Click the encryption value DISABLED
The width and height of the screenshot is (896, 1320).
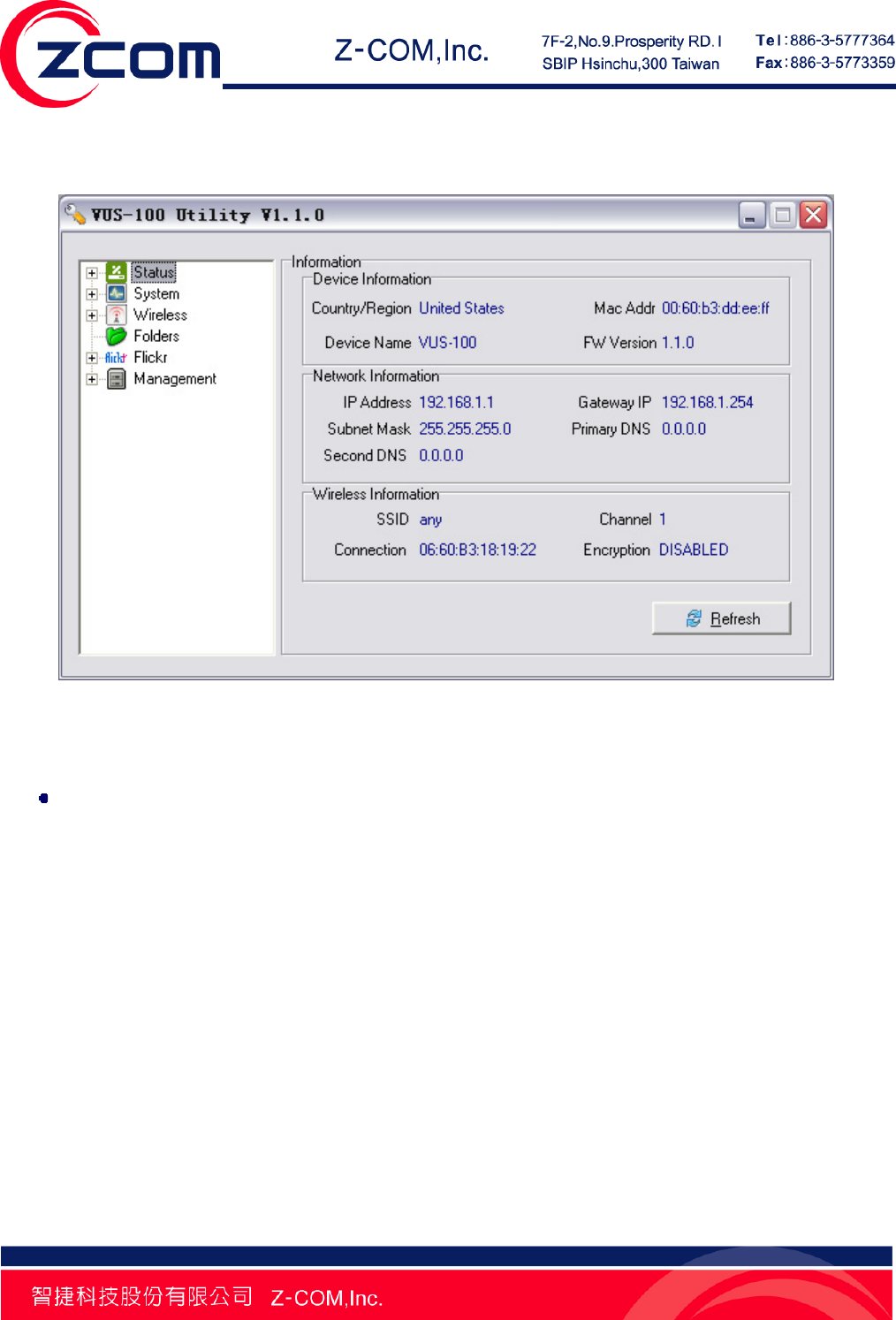[x=694, y=550]
